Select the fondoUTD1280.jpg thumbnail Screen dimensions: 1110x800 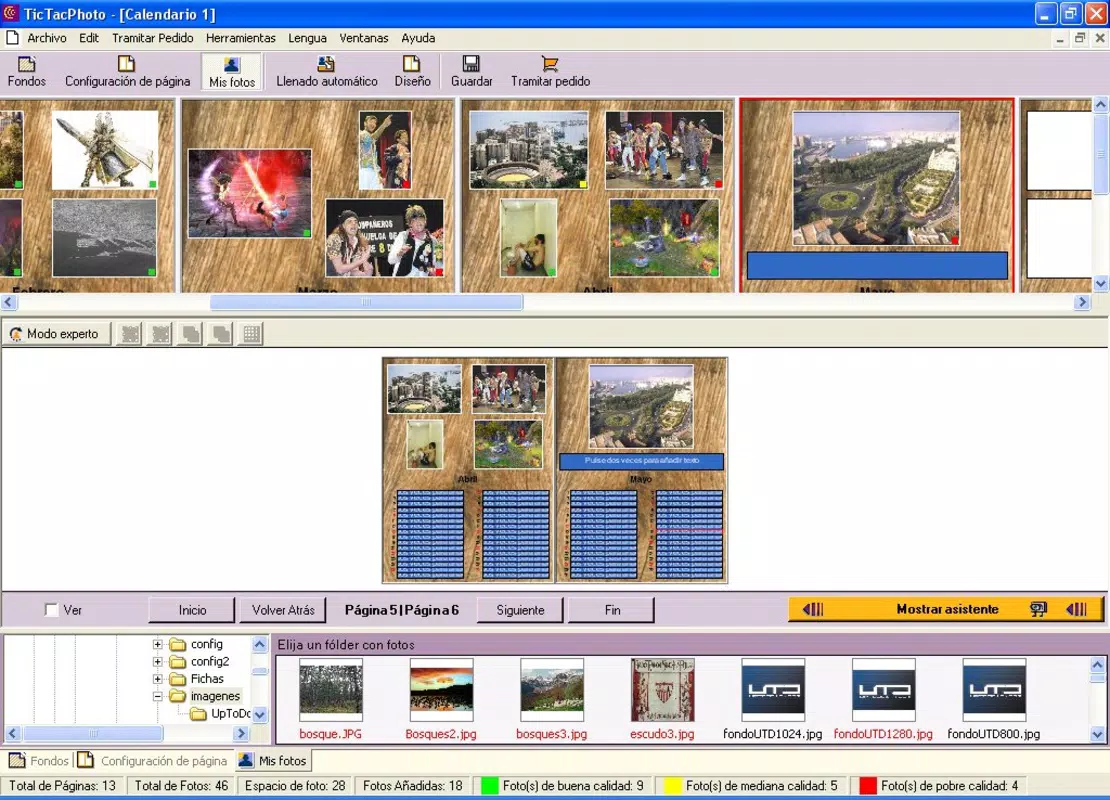[883, 690]
